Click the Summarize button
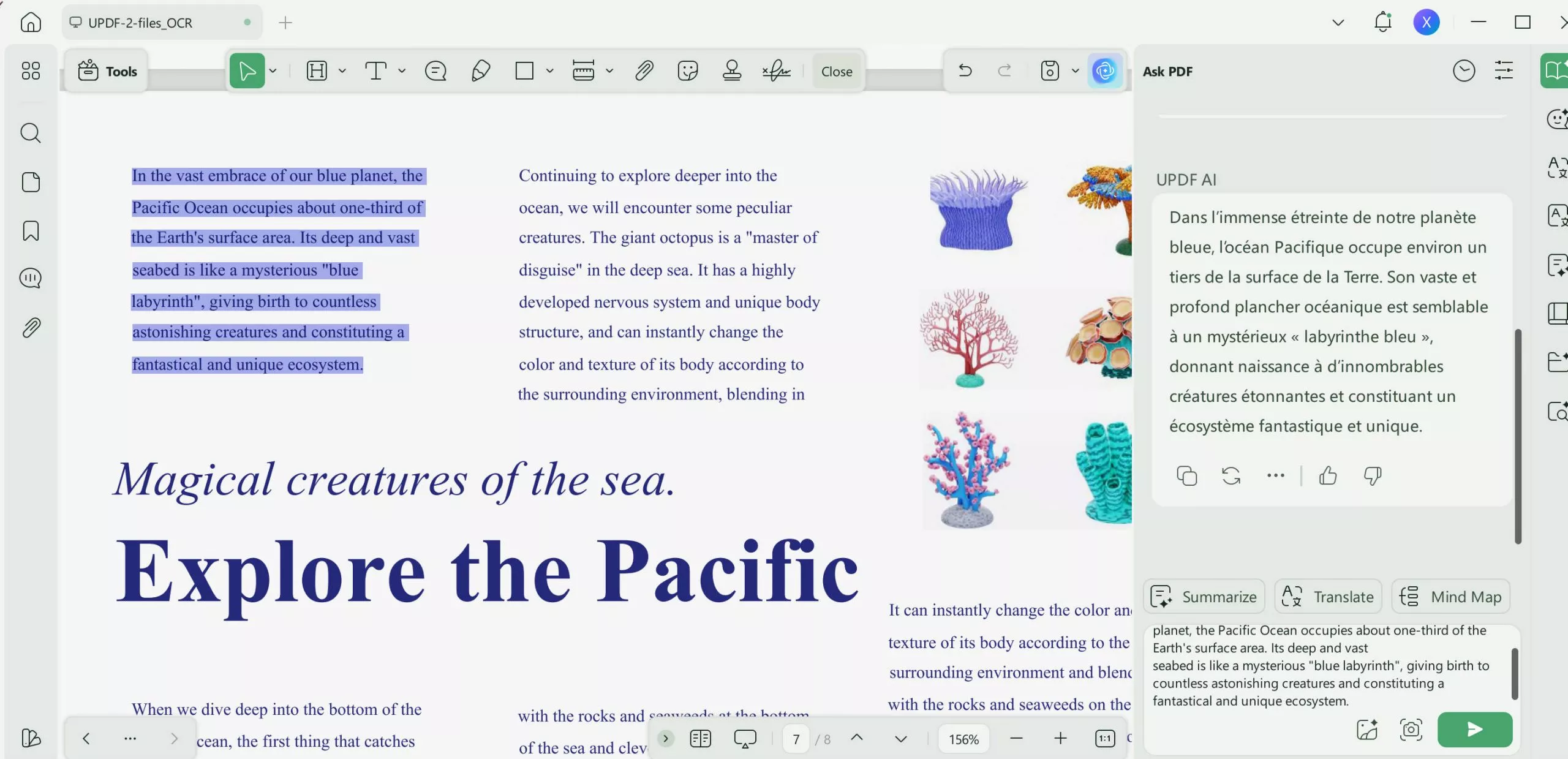This screenshot has height=759, width=1568. [x=1204, y=596]
